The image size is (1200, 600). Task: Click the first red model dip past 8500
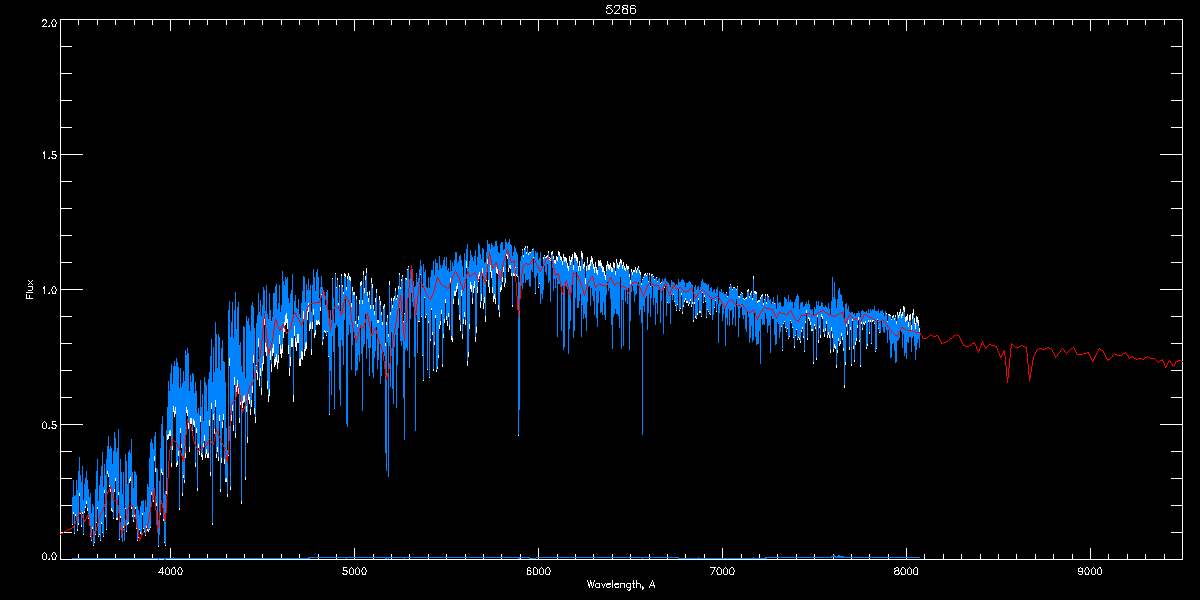[x=1007, y=377]
